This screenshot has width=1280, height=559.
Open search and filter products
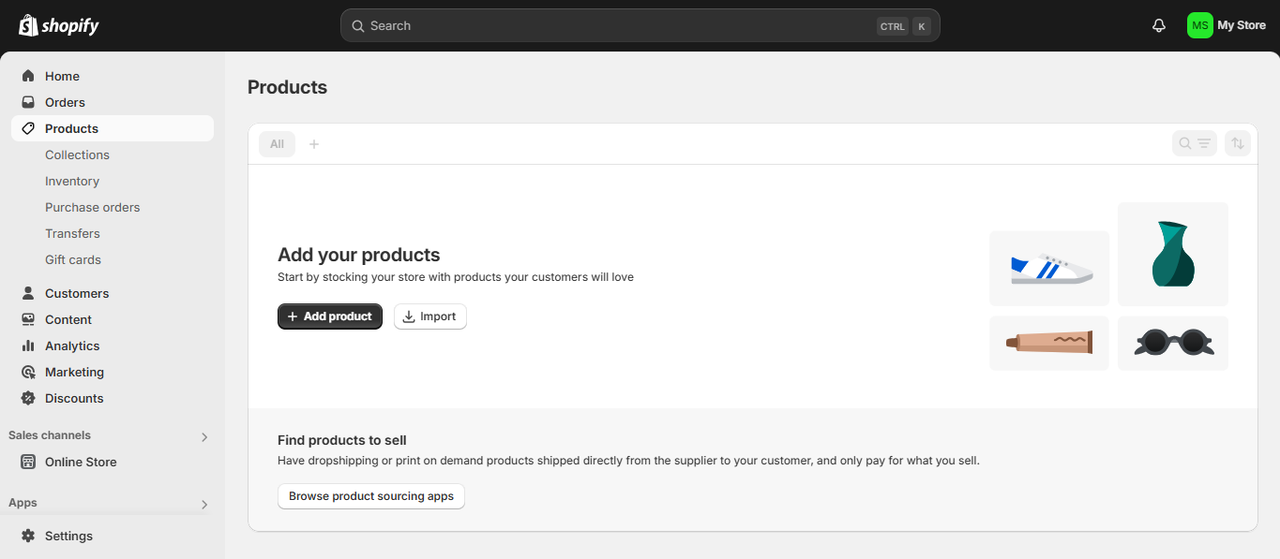(1194, 144)
